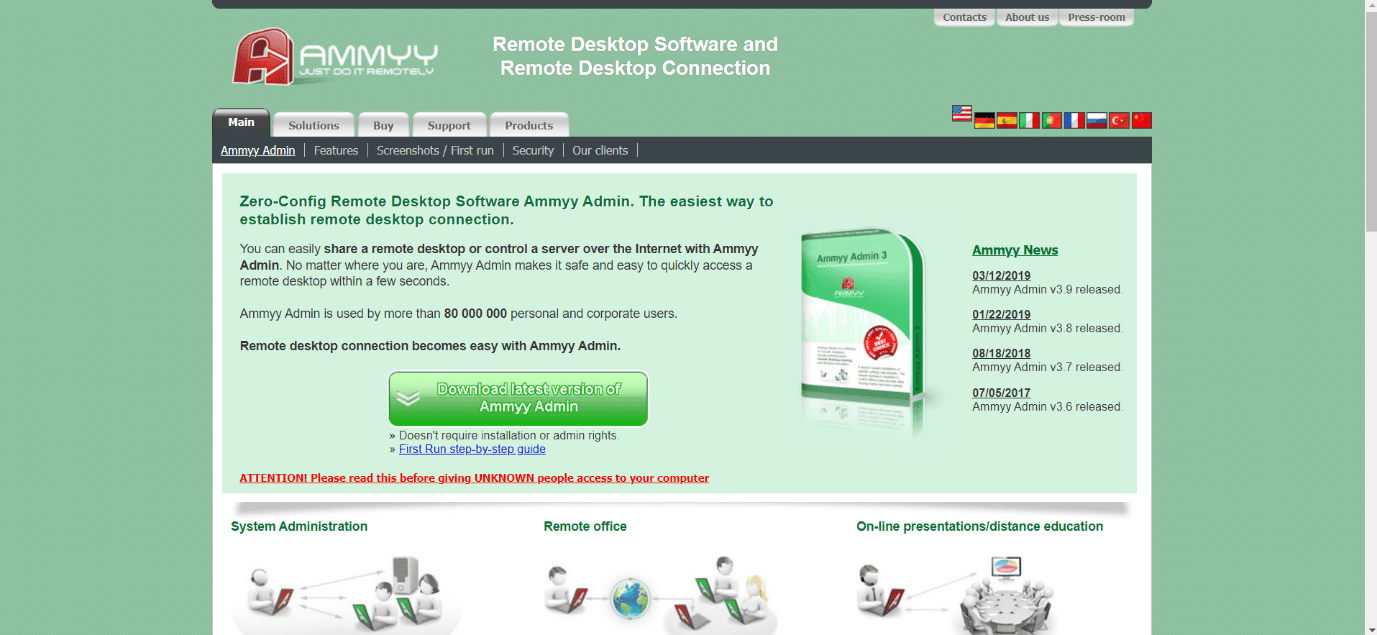Open the Main tab
Screen dimensions: 1377x635
pos(241,123)
